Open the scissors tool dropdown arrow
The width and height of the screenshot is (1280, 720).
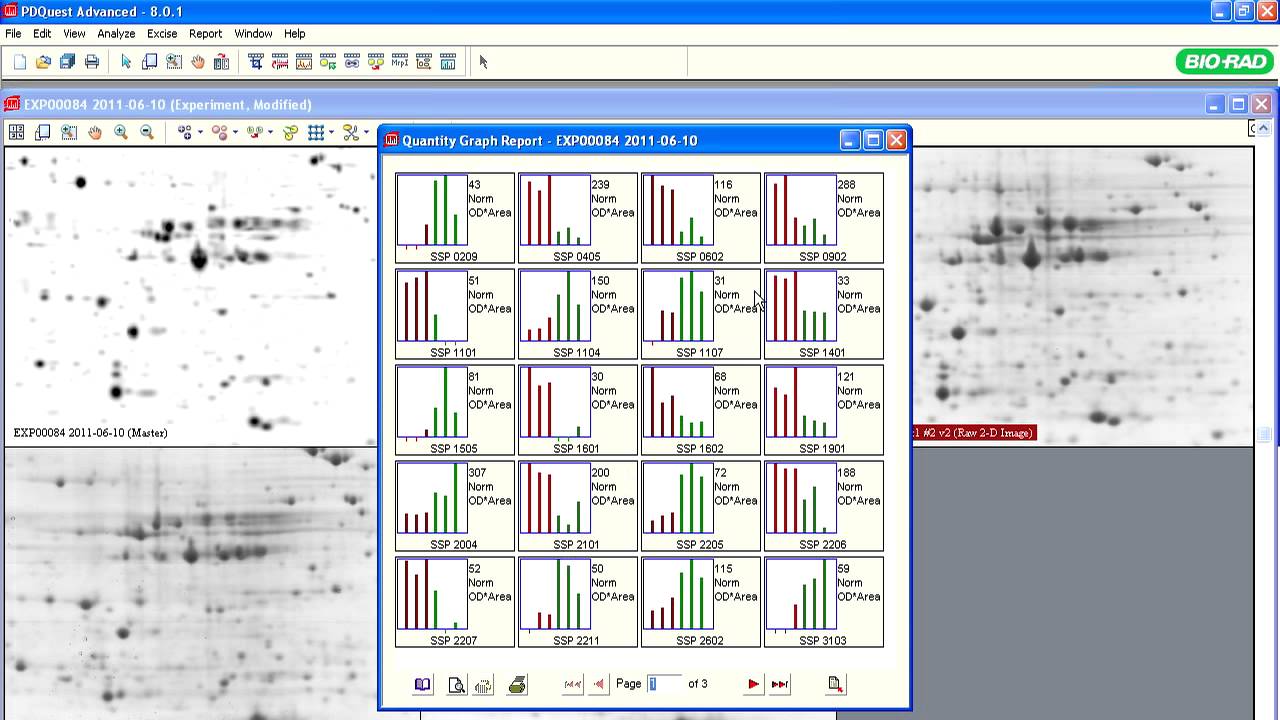coord(366,132)
